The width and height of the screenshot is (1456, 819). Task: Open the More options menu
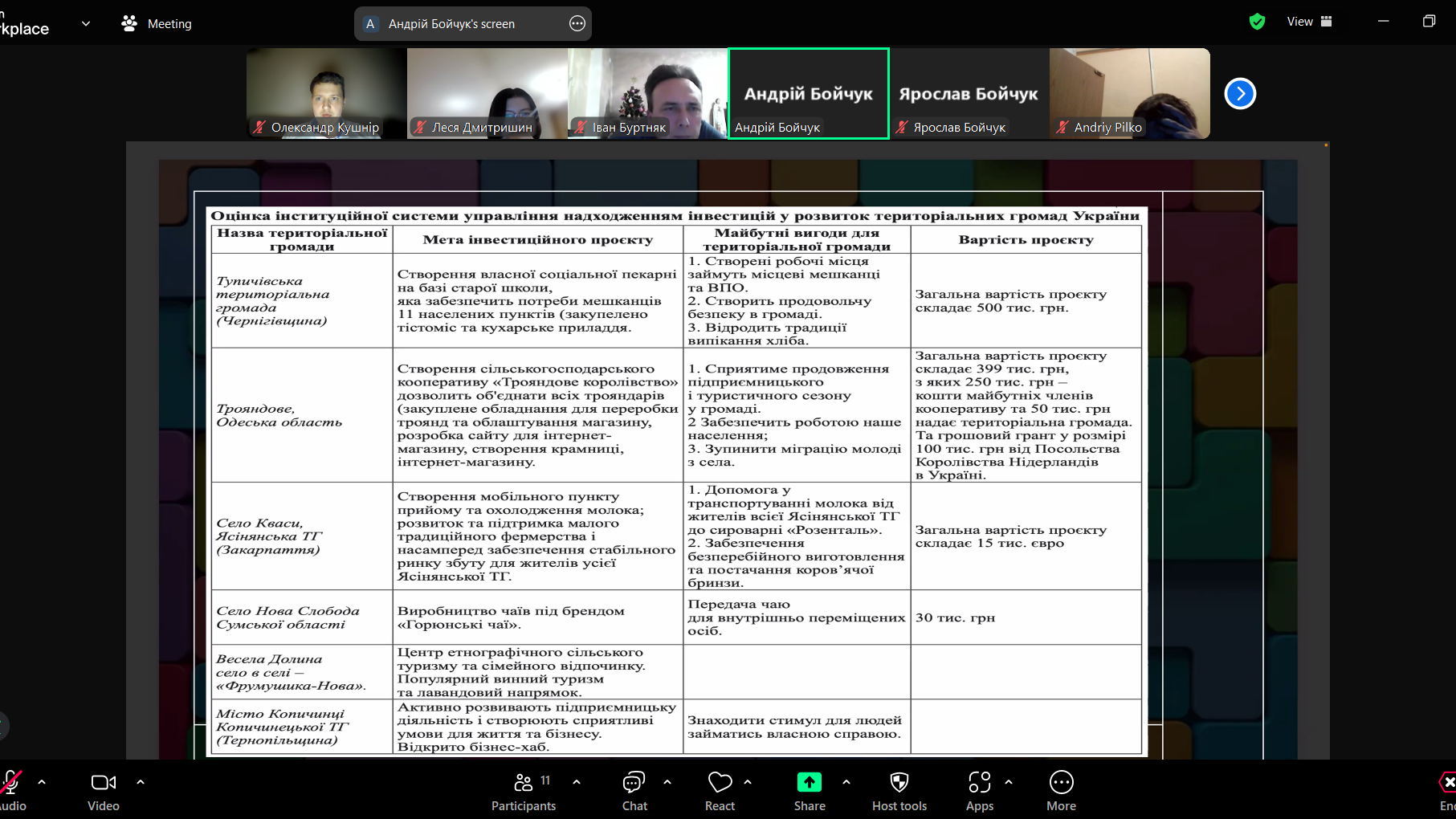1061,791
